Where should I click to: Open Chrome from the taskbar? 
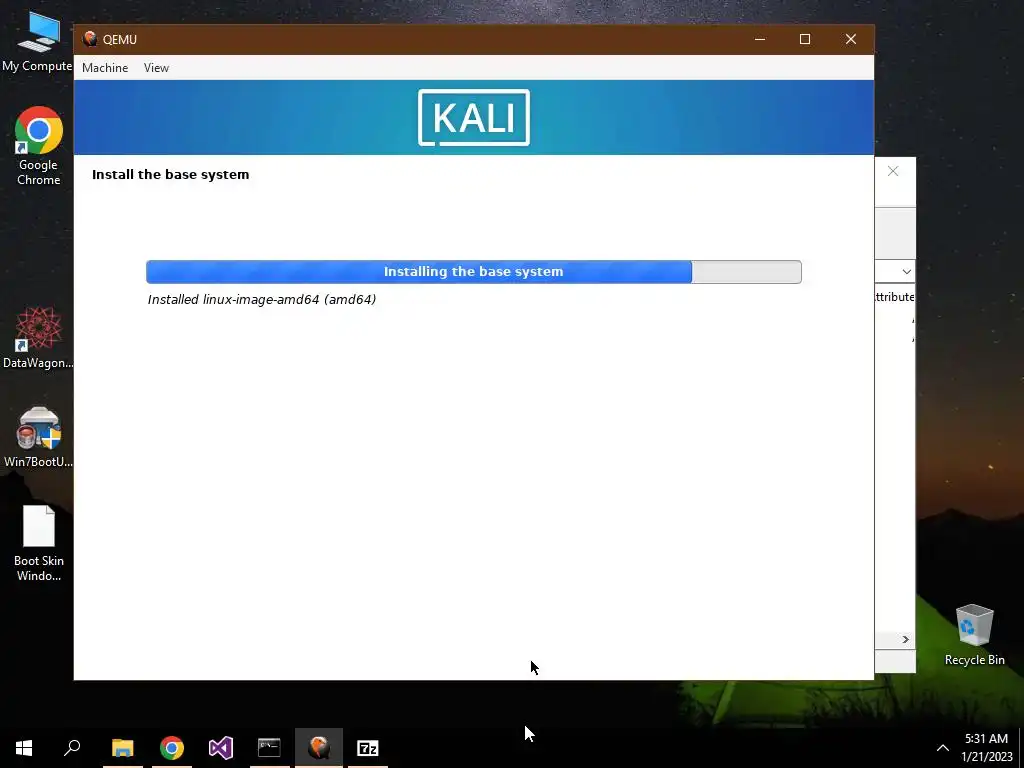(x=172, y=748)
